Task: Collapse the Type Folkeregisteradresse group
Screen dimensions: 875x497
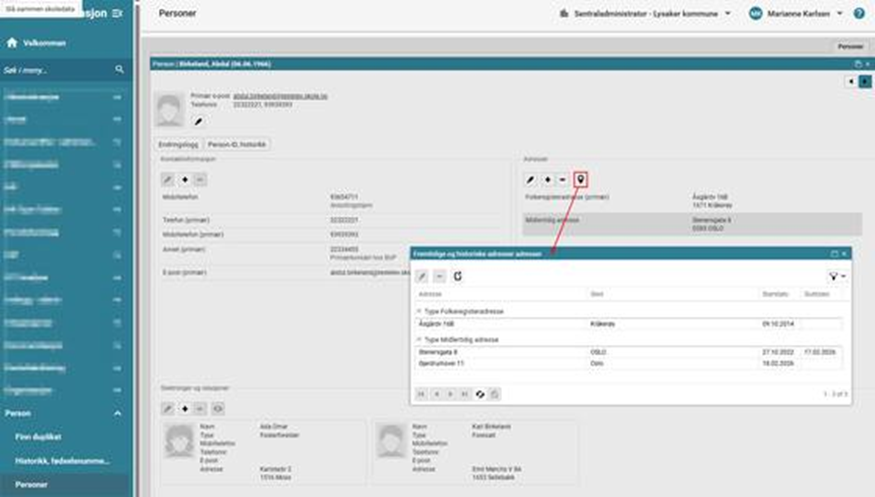Action: coord(419,312)
